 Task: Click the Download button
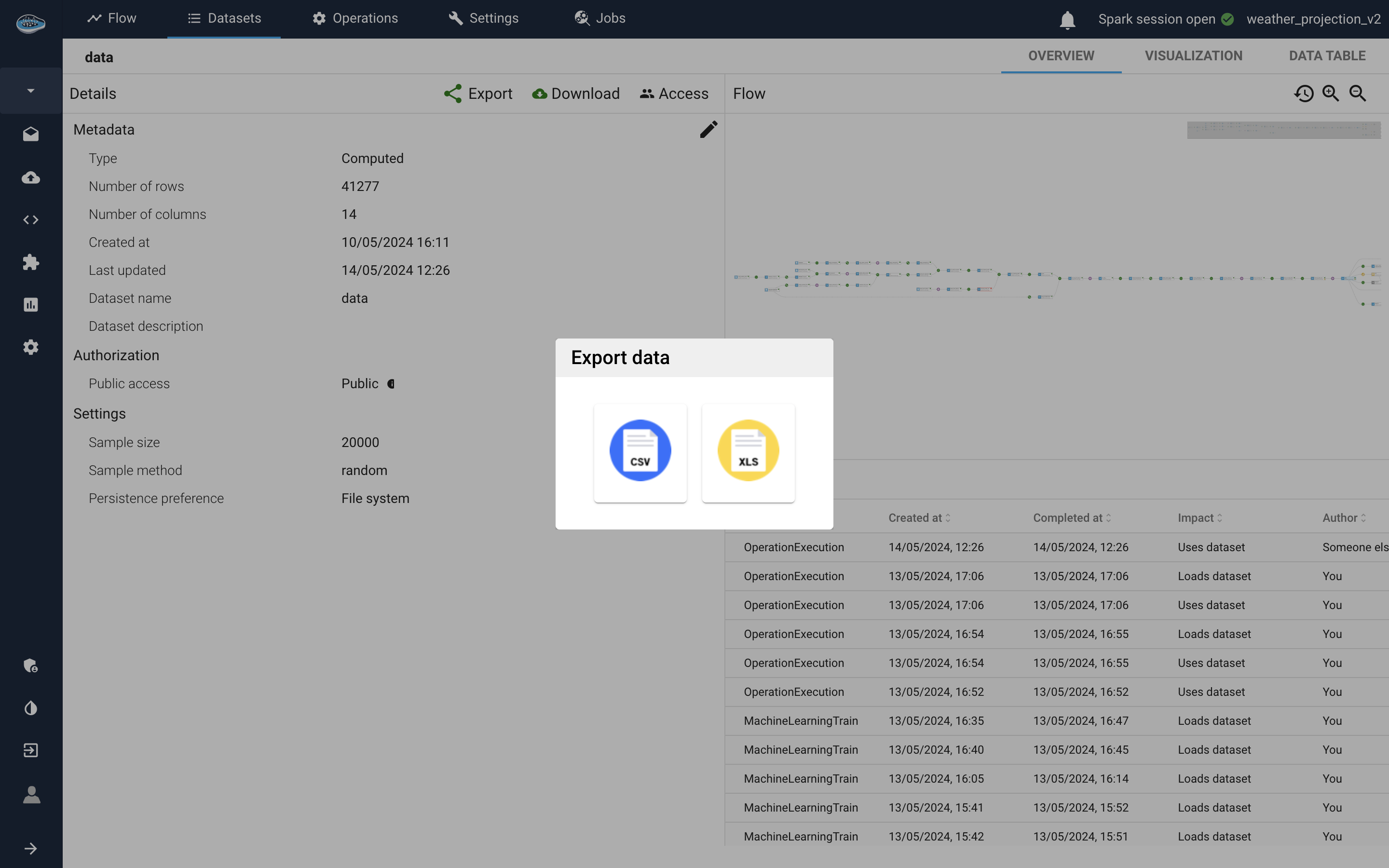576,94
